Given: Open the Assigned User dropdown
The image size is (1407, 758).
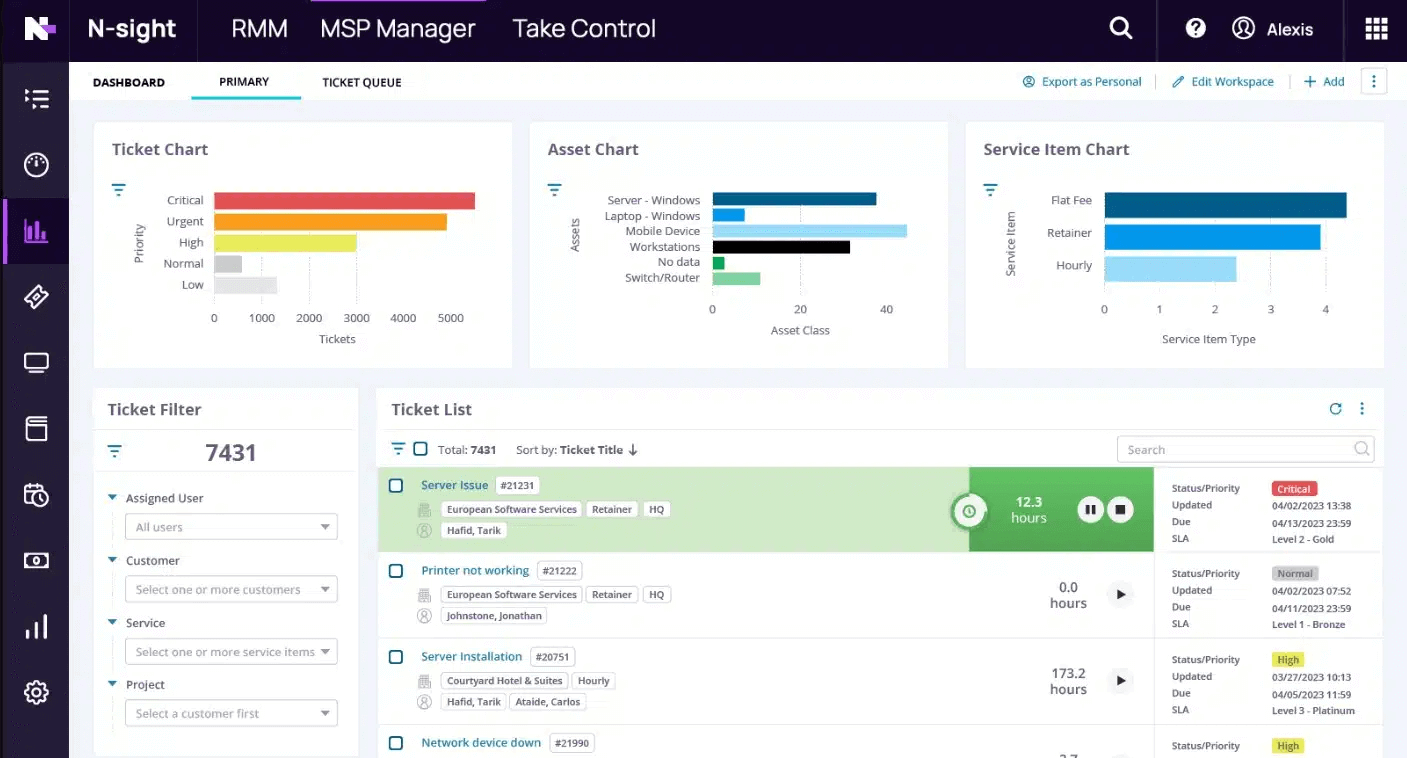Looking at the screenshot, I should point(231,527).
